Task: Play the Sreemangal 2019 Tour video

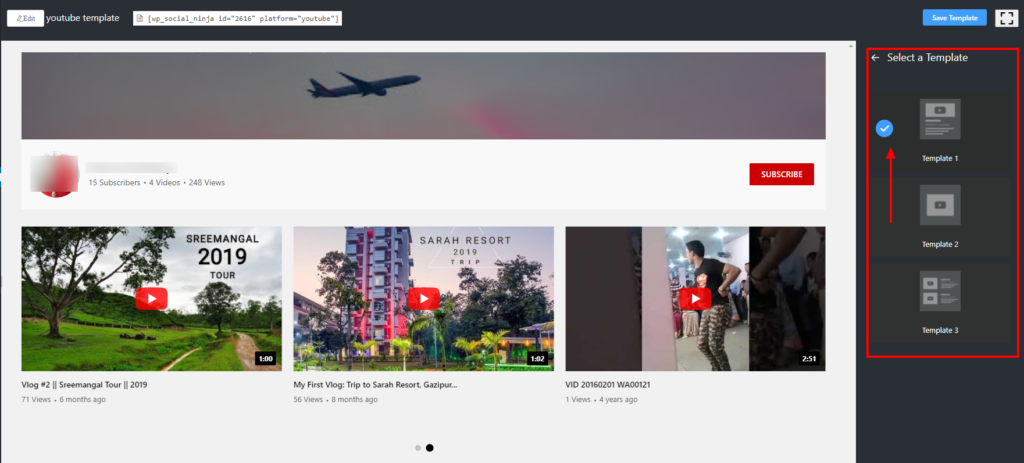Action: [x=151, y=298]
